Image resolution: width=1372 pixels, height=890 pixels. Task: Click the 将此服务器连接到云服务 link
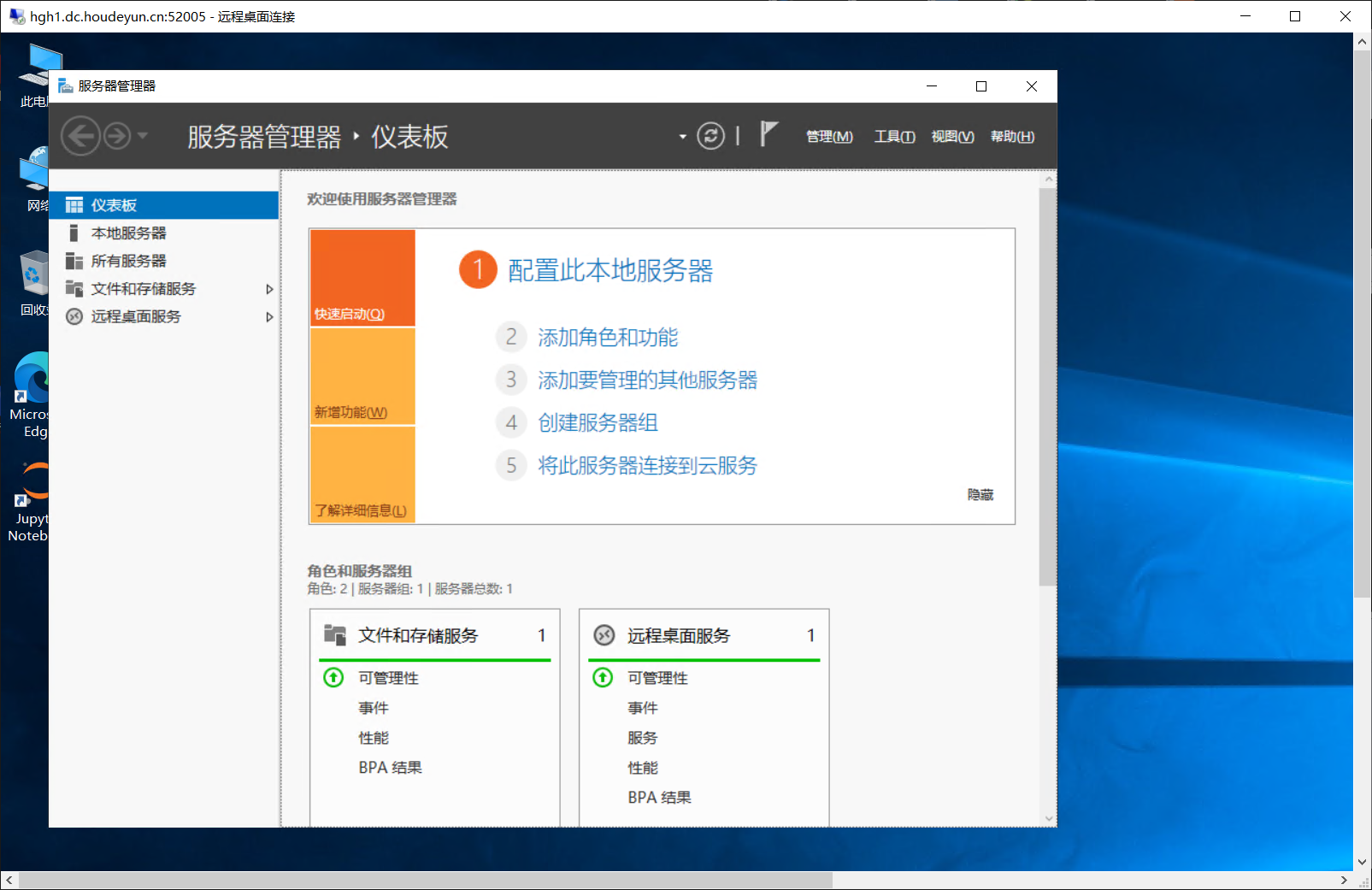[x=648, y=466]
